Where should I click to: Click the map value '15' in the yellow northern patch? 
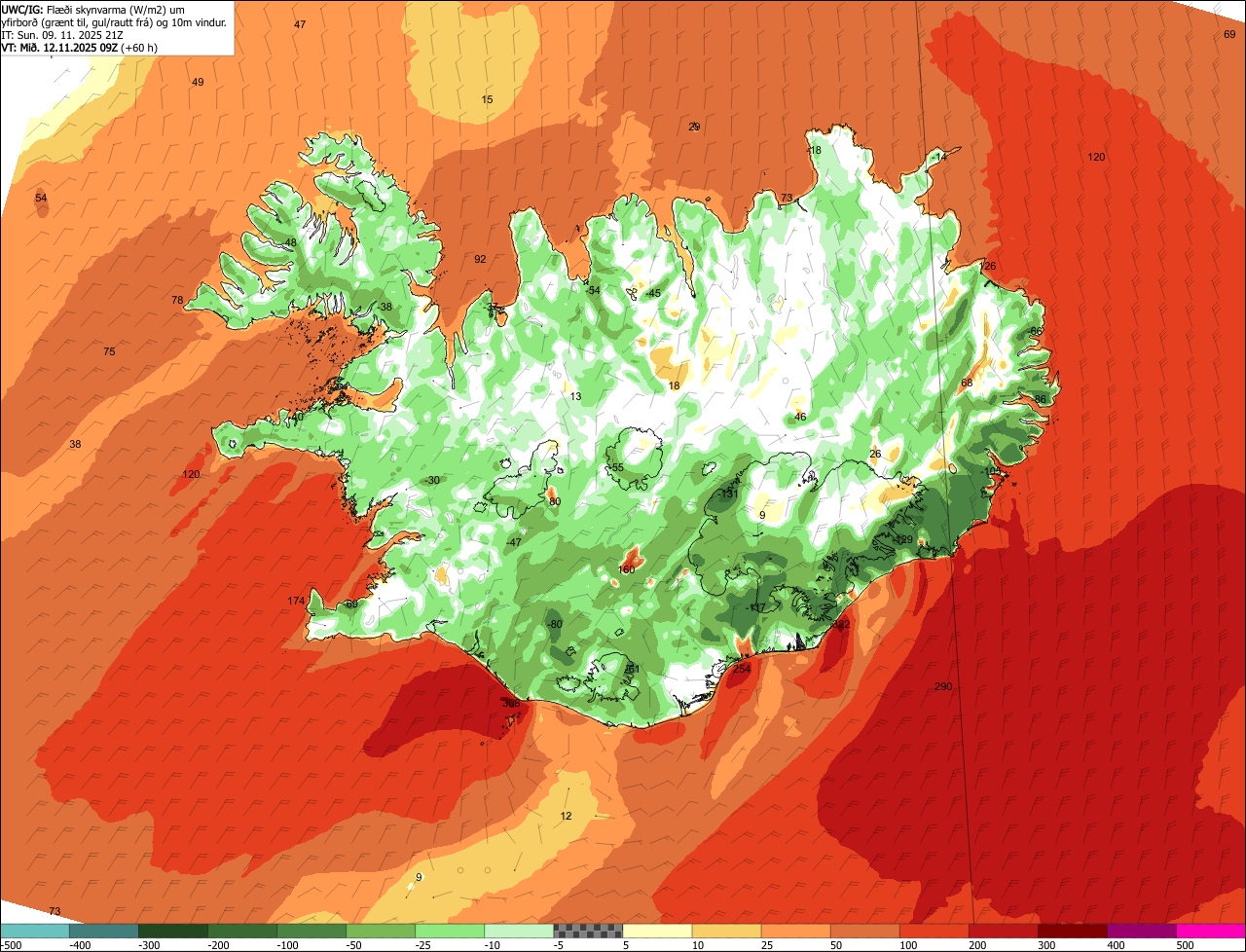(488, 99)
